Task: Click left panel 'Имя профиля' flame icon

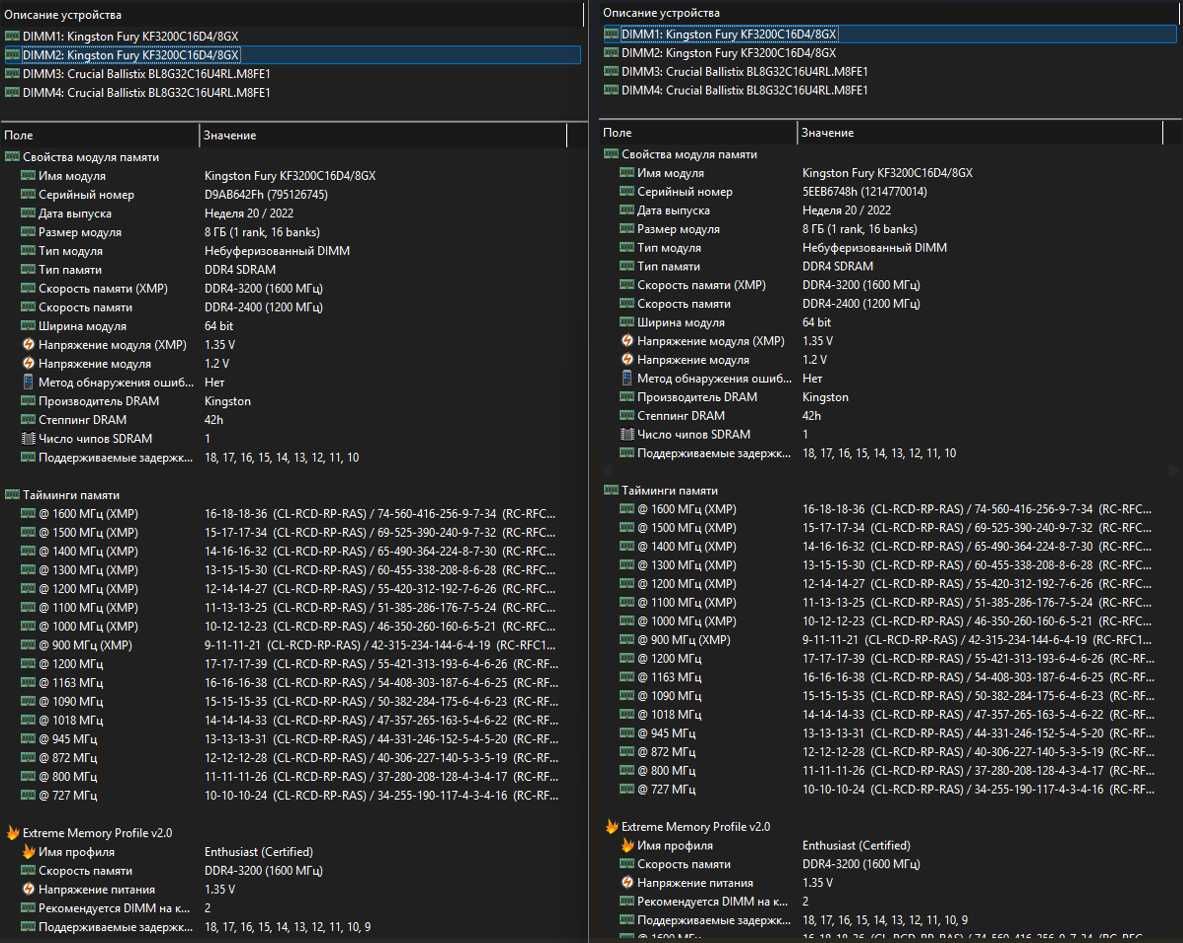Action: click(x=29, y=851)
